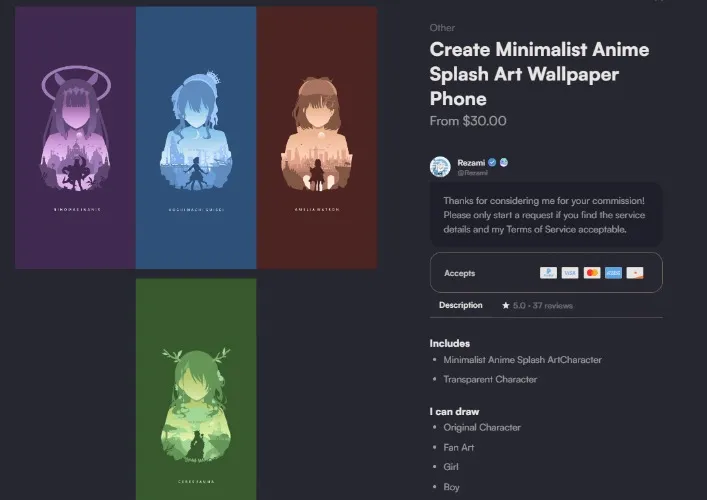Switch to the Description tab
The width and height of the screenshot is (707, 500).
(460, 305)
